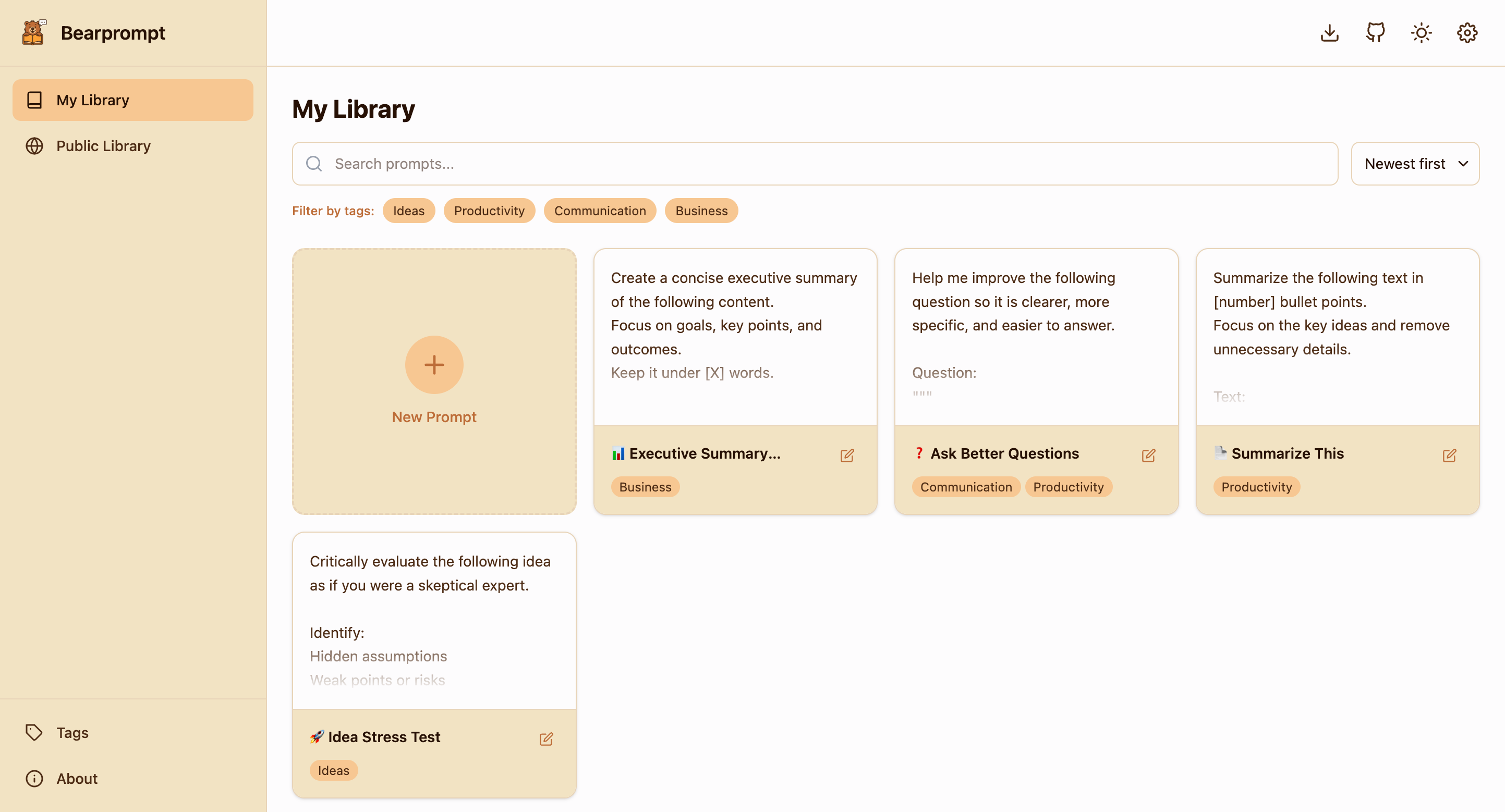Screen dimensions: 1505x812
Task: Enable the Communication tag filter
Action: pyautogui.click(x=599, y=211)
